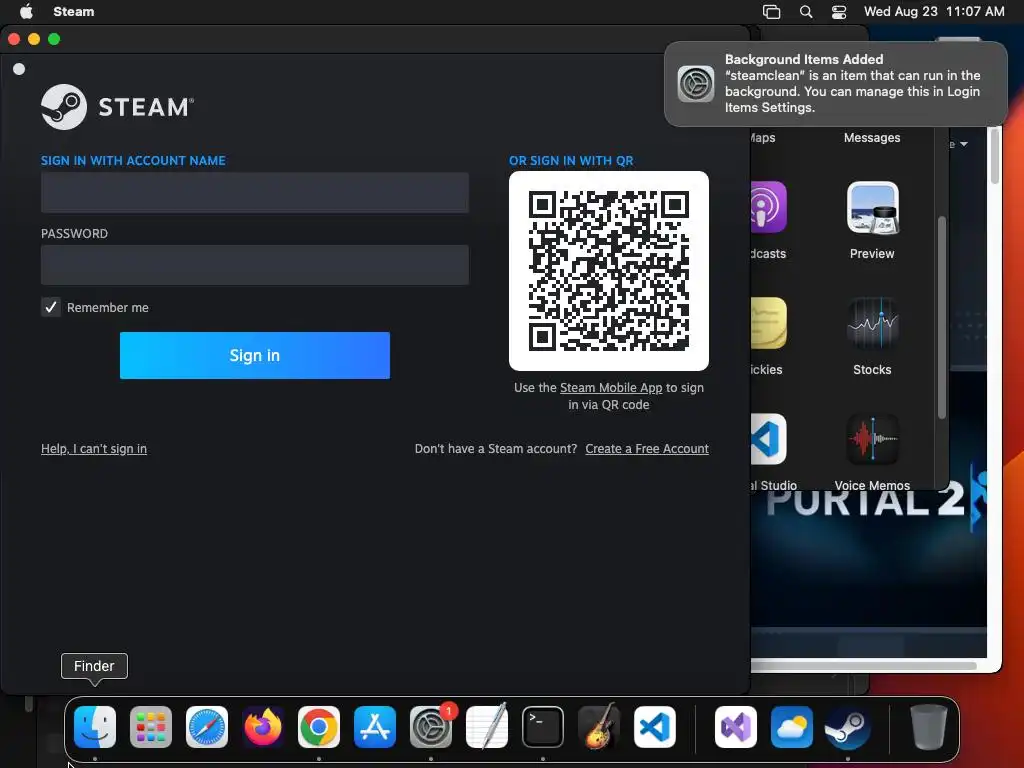Follow the Steam Mobile App link

611,387
